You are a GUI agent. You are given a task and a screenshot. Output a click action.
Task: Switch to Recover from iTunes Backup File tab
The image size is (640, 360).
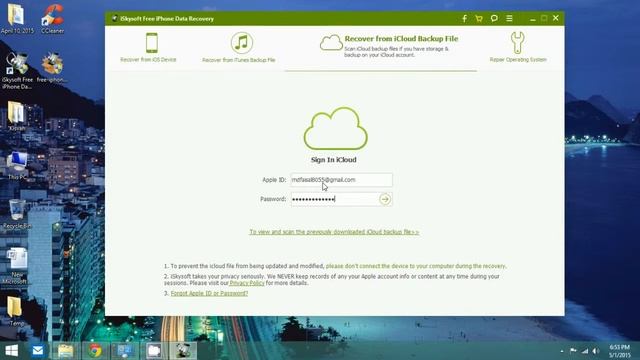(x=239, y=47)
